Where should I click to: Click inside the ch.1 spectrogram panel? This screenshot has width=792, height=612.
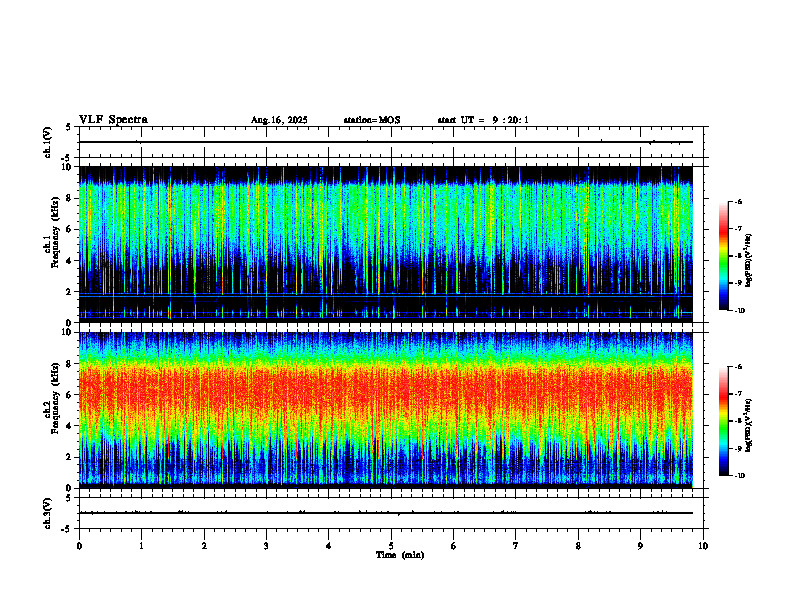(x=386, y=244)
